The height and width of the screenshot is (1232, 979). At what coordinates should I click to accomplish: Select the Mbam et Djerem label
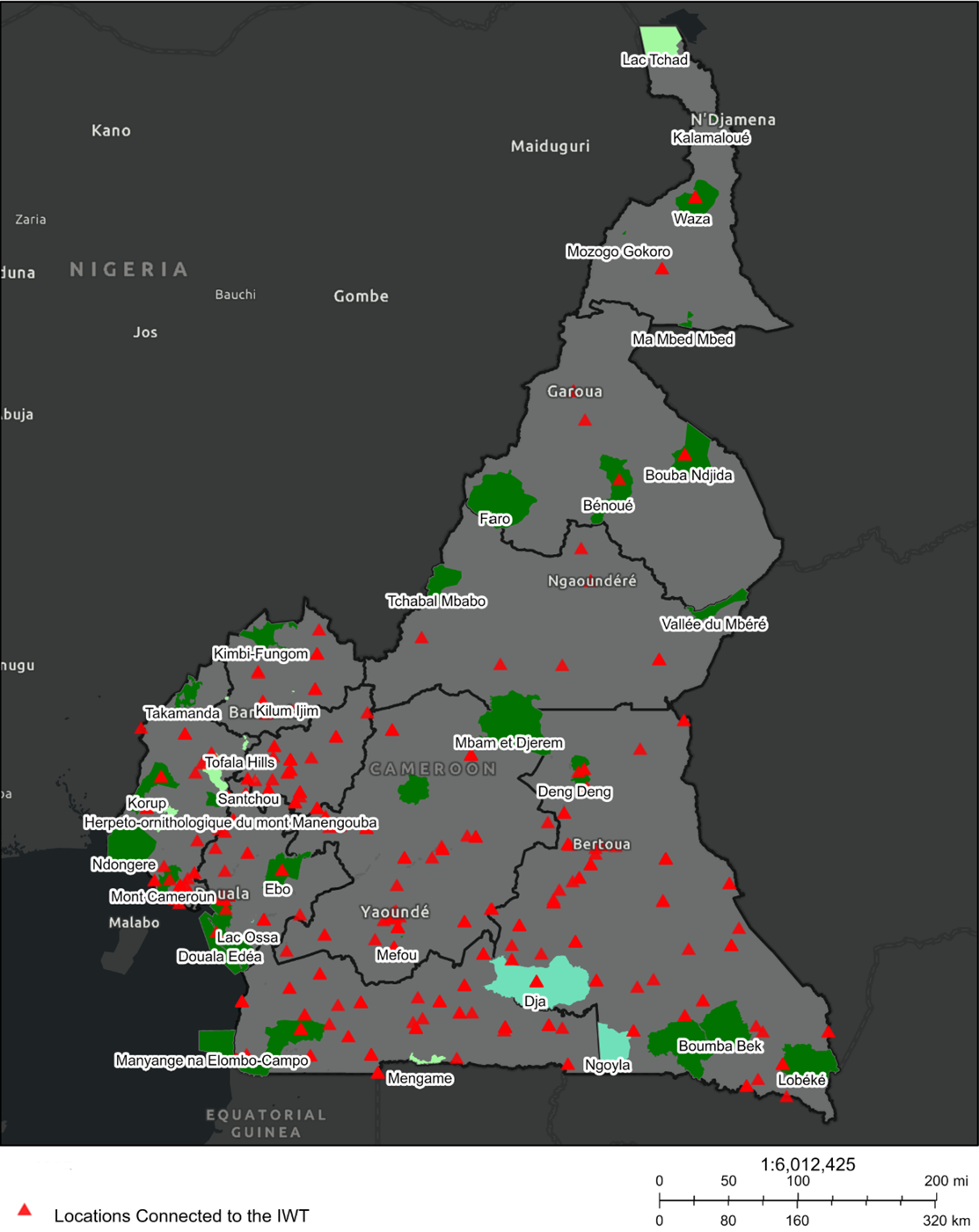(x=508, y=743)
